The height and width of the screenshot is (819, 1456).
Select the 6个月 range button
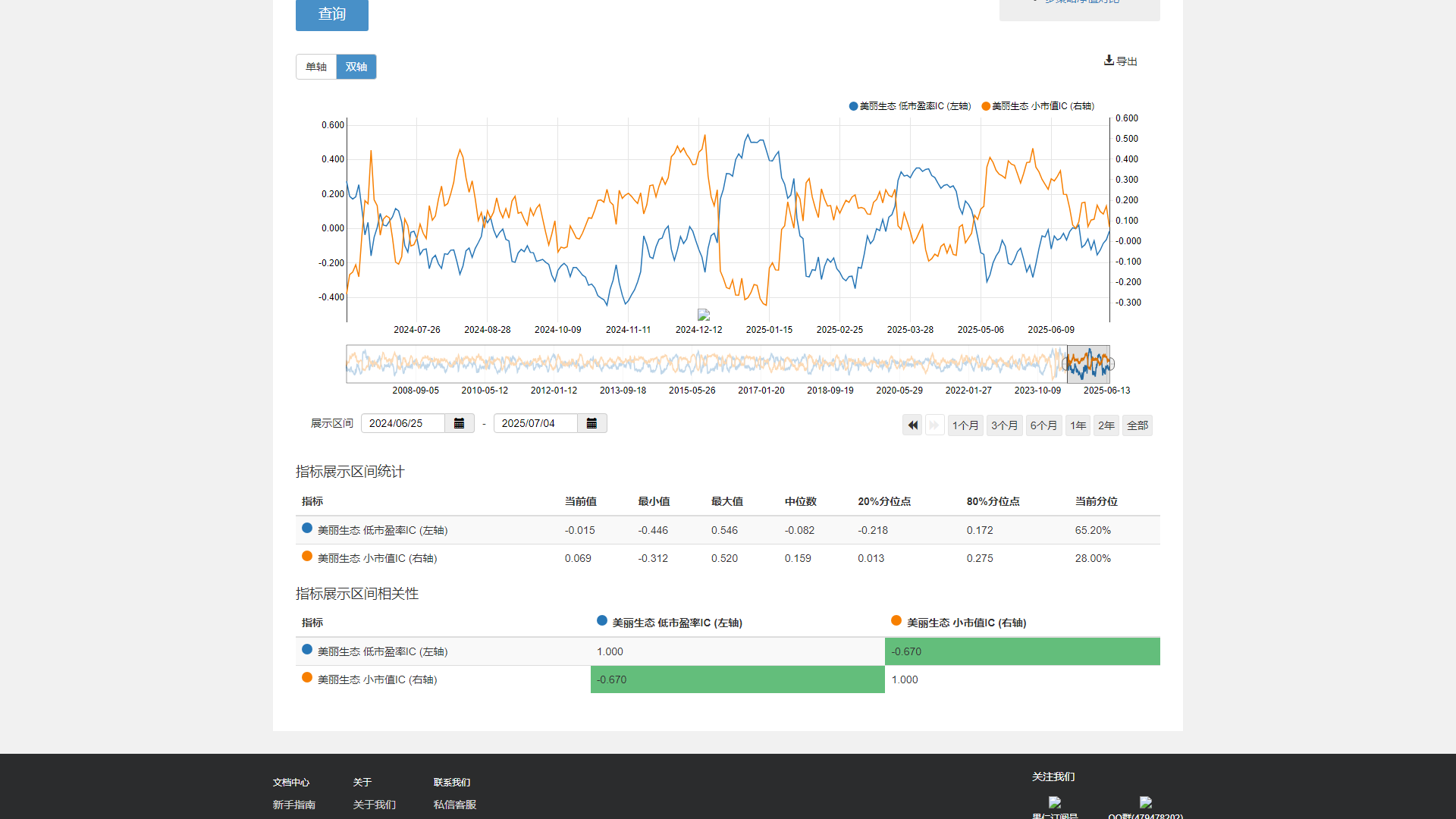click(x=1044, y=425)
